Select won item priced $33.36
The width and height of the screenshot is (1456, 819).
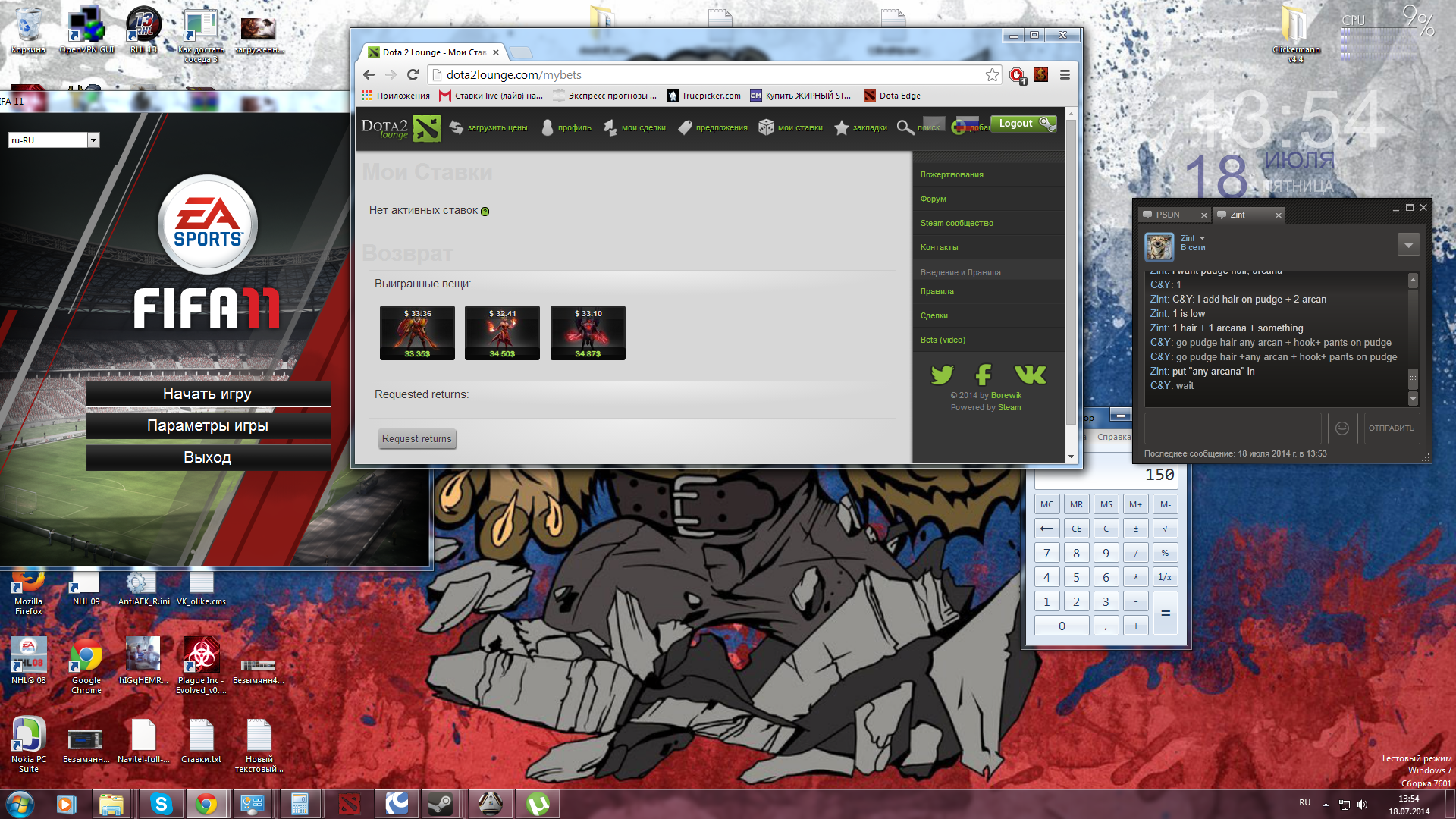[x=417, y=333]
